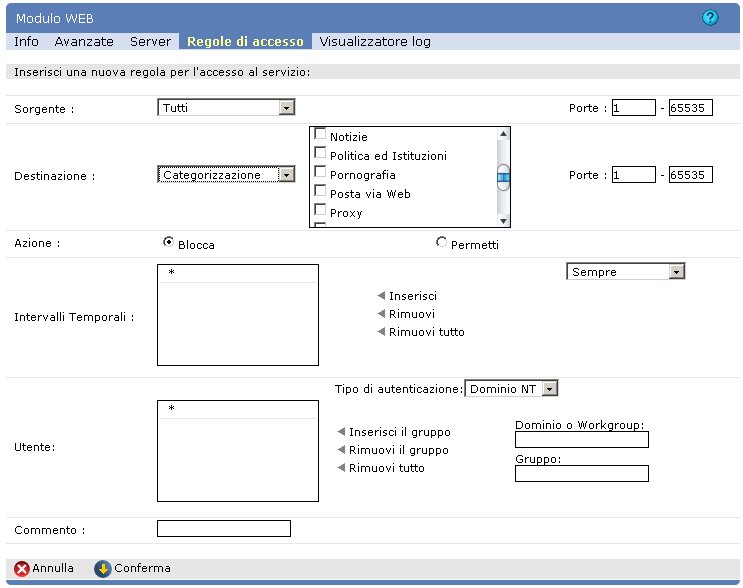Click the Conferma confirm arrow icon
The image size is (743, 588).
point(102,568)
